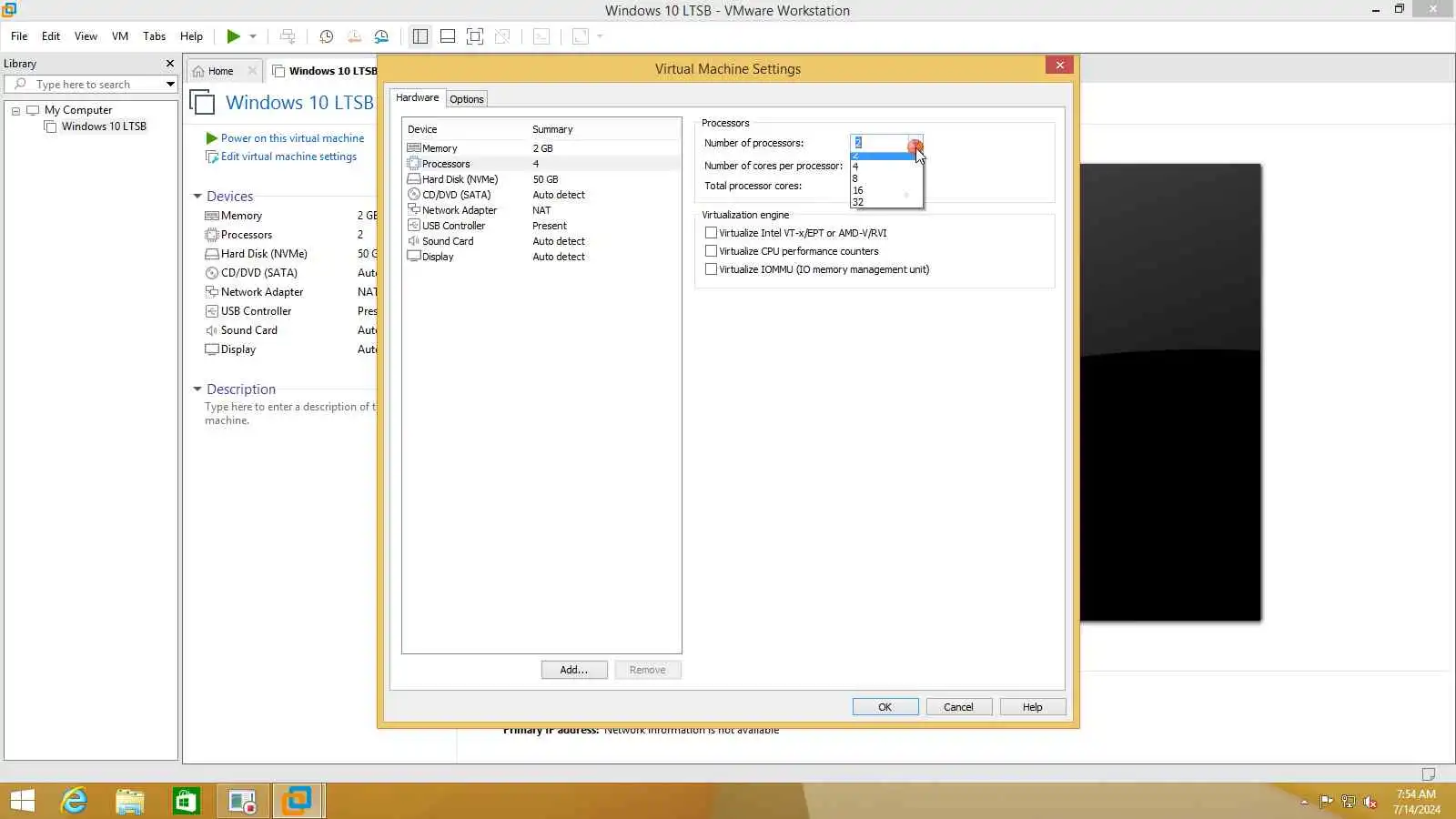Viewport: 1456px width, 819px height.
Task: Click Network Adapter in main window Devices
Action: tap(262, 292)
